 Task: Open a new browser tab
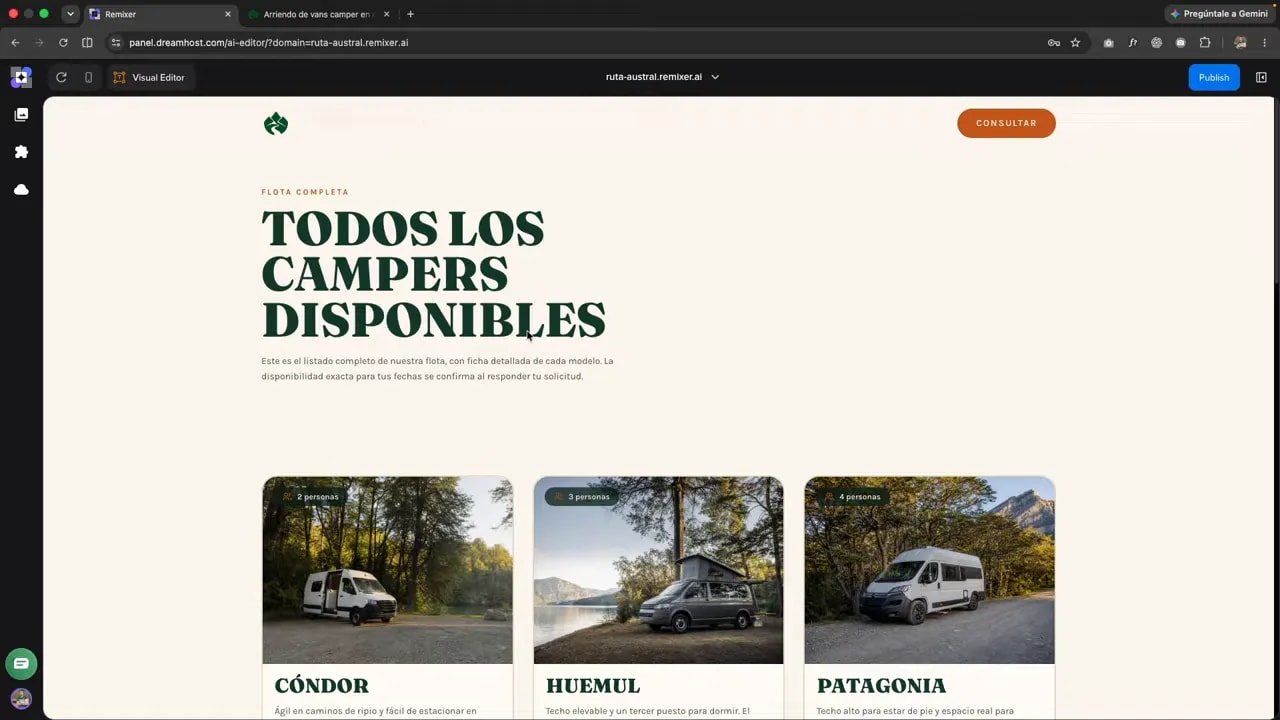[x=410, y=14]
